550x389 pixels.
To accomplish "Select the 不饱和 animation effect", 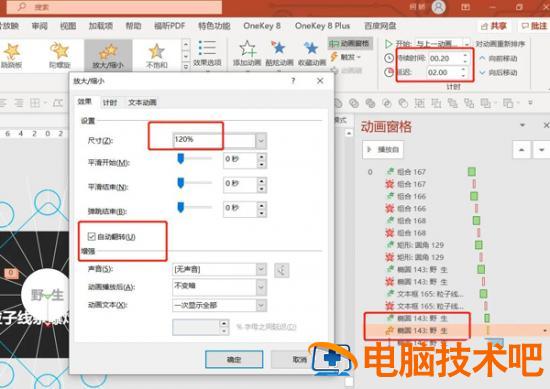I will point(156,55).
